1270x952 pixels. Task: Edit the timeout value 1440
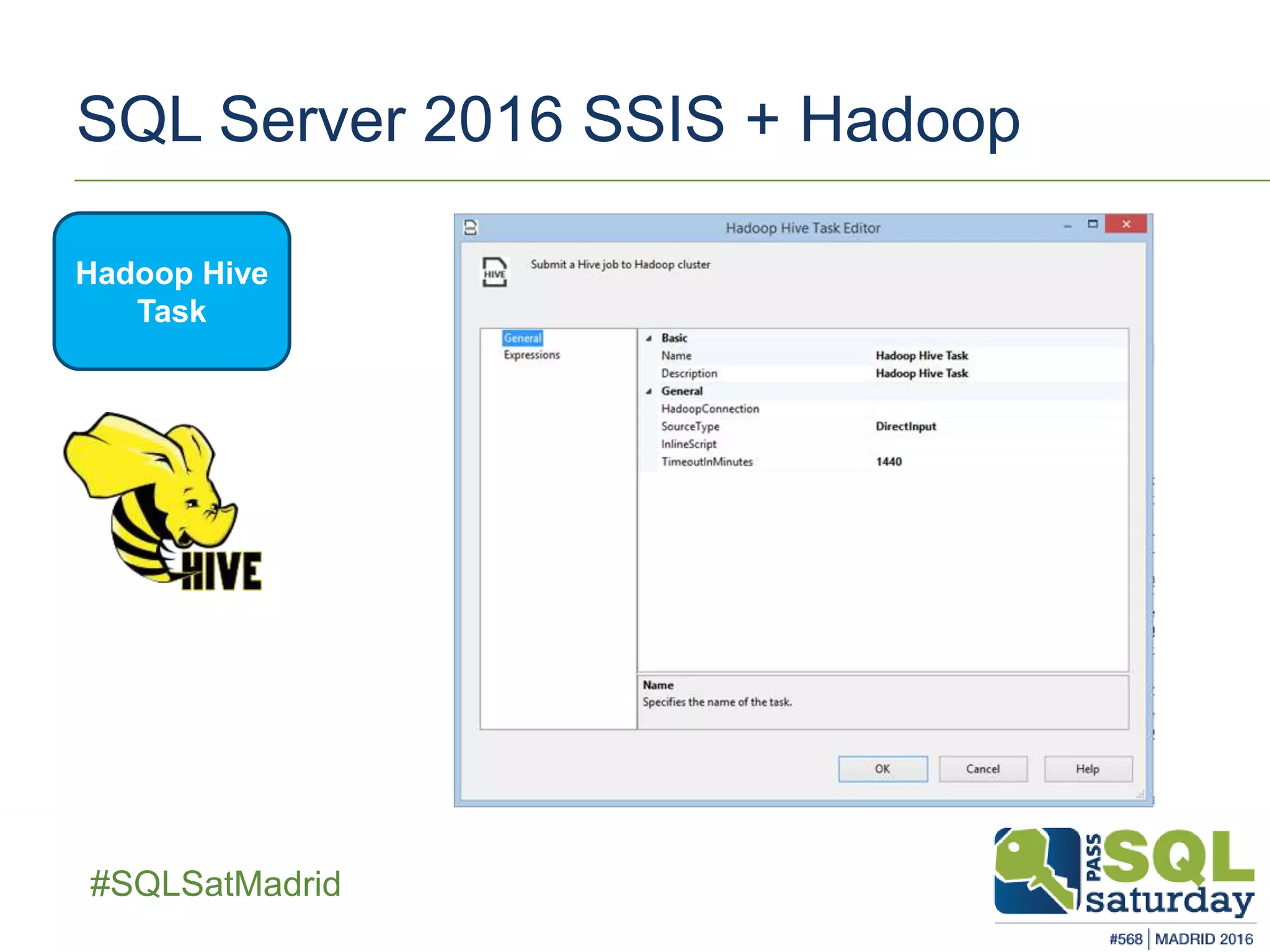[x=889, y=462]
